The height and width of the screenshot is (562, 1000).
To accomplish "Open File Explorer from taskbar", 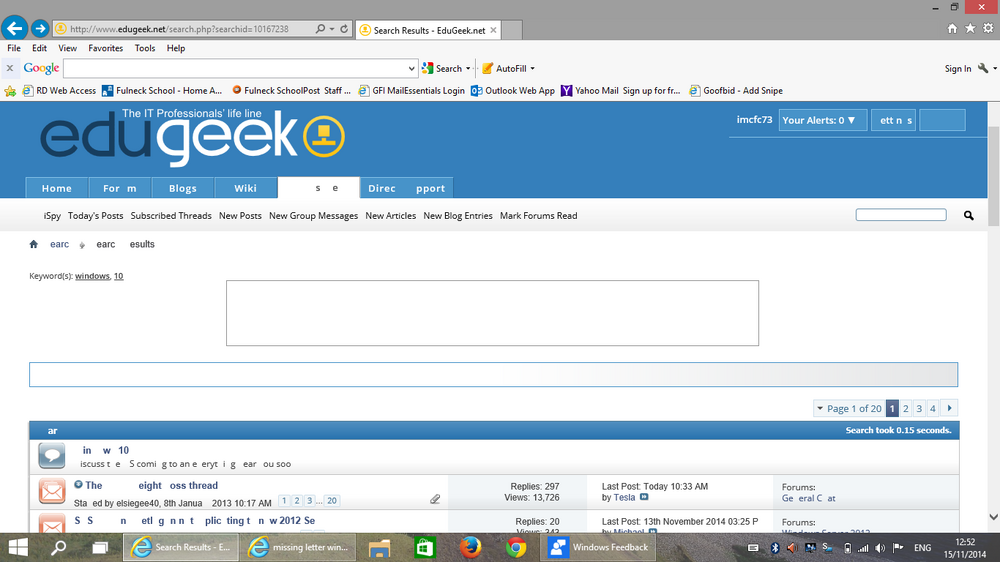I will [x=379, y=547].
